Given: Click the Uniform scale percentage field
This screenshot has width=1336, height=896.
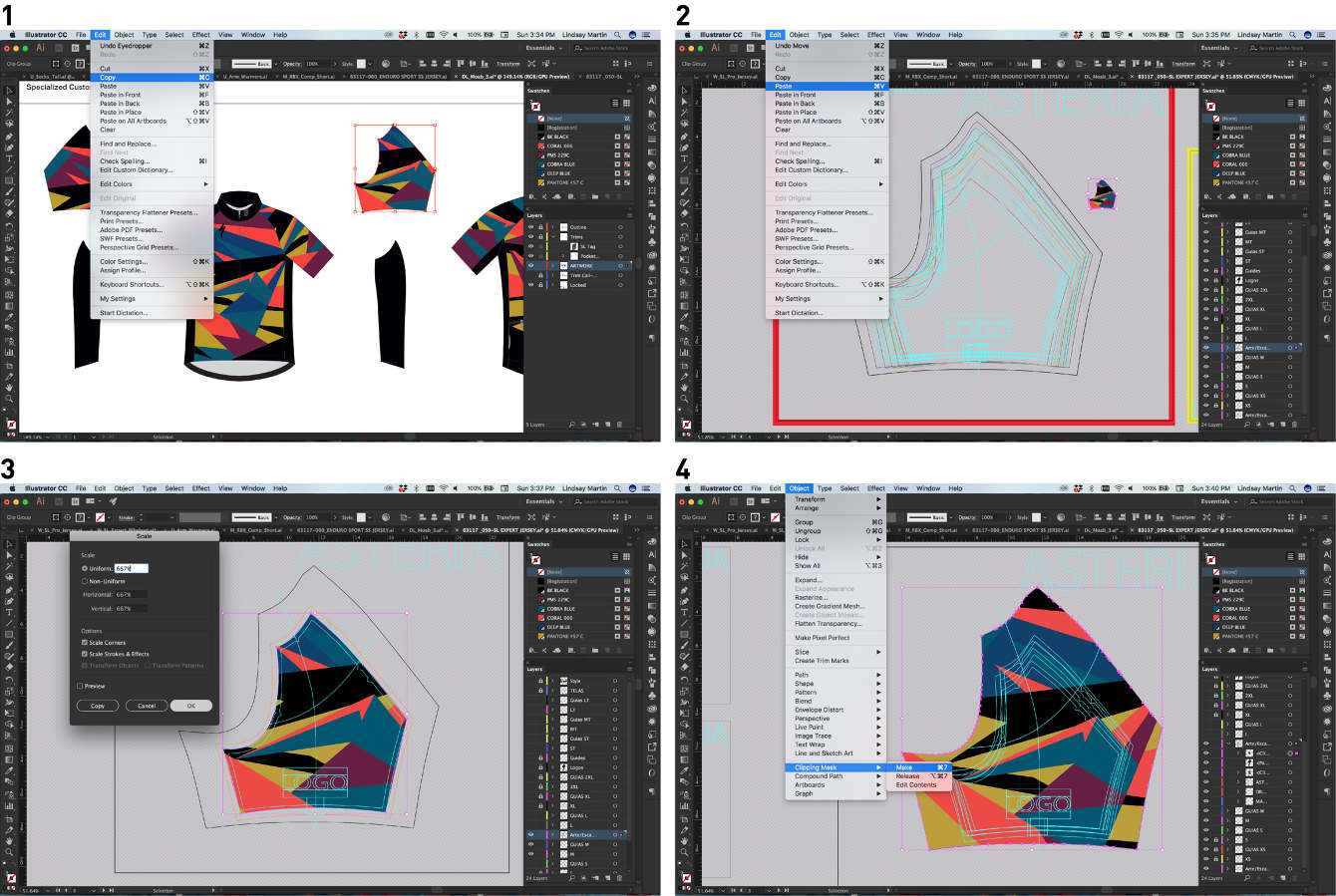Looking at the screenshot, I should point(132,568).
